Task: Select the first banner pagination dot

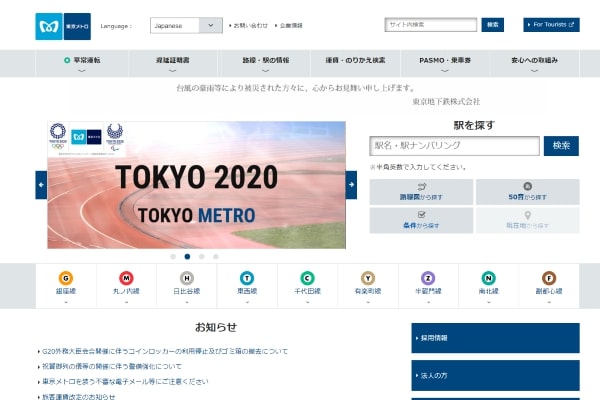Action: point(173,256)
